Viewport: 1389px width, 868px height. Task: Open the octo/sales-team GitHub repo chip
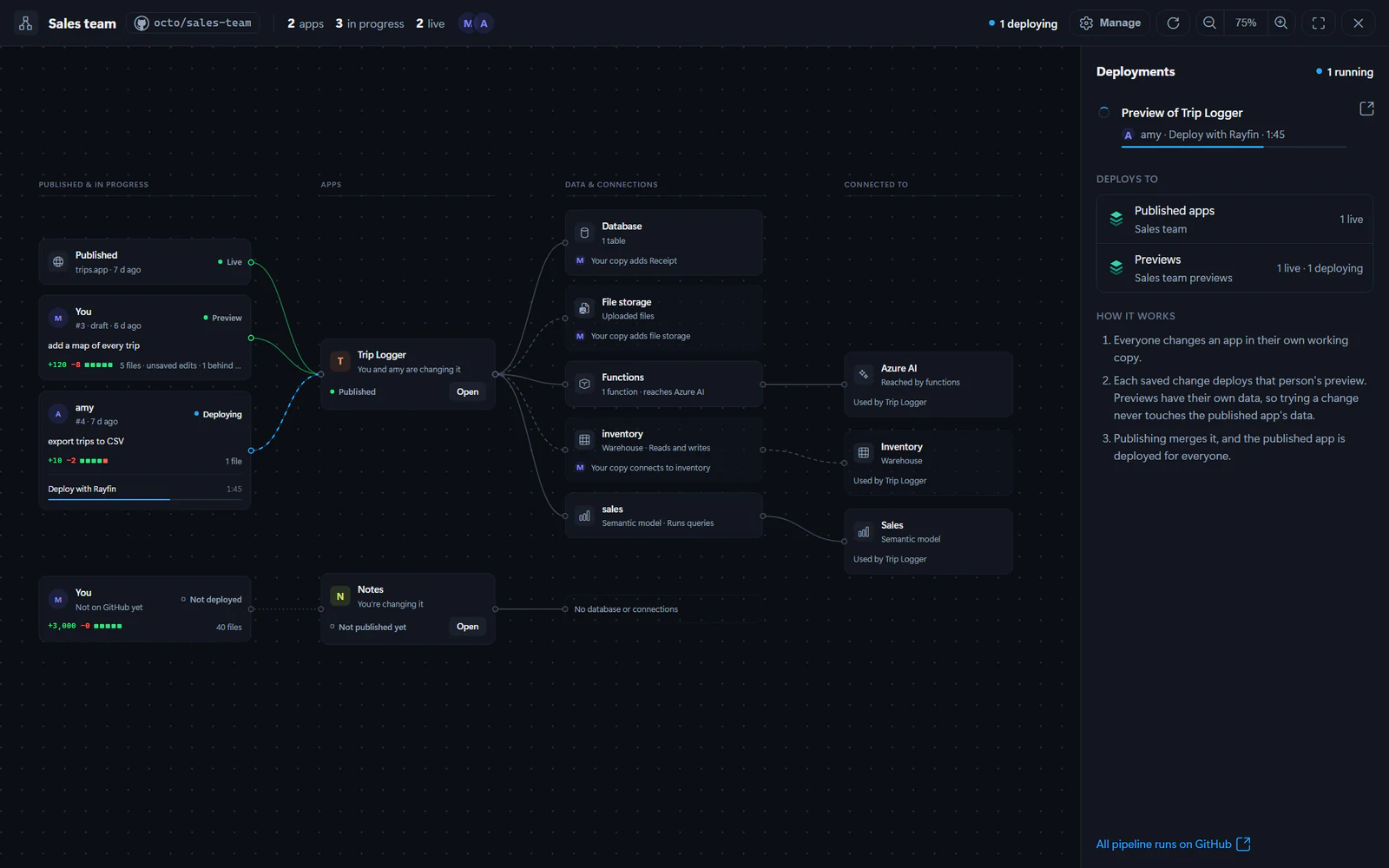point(193,23)
